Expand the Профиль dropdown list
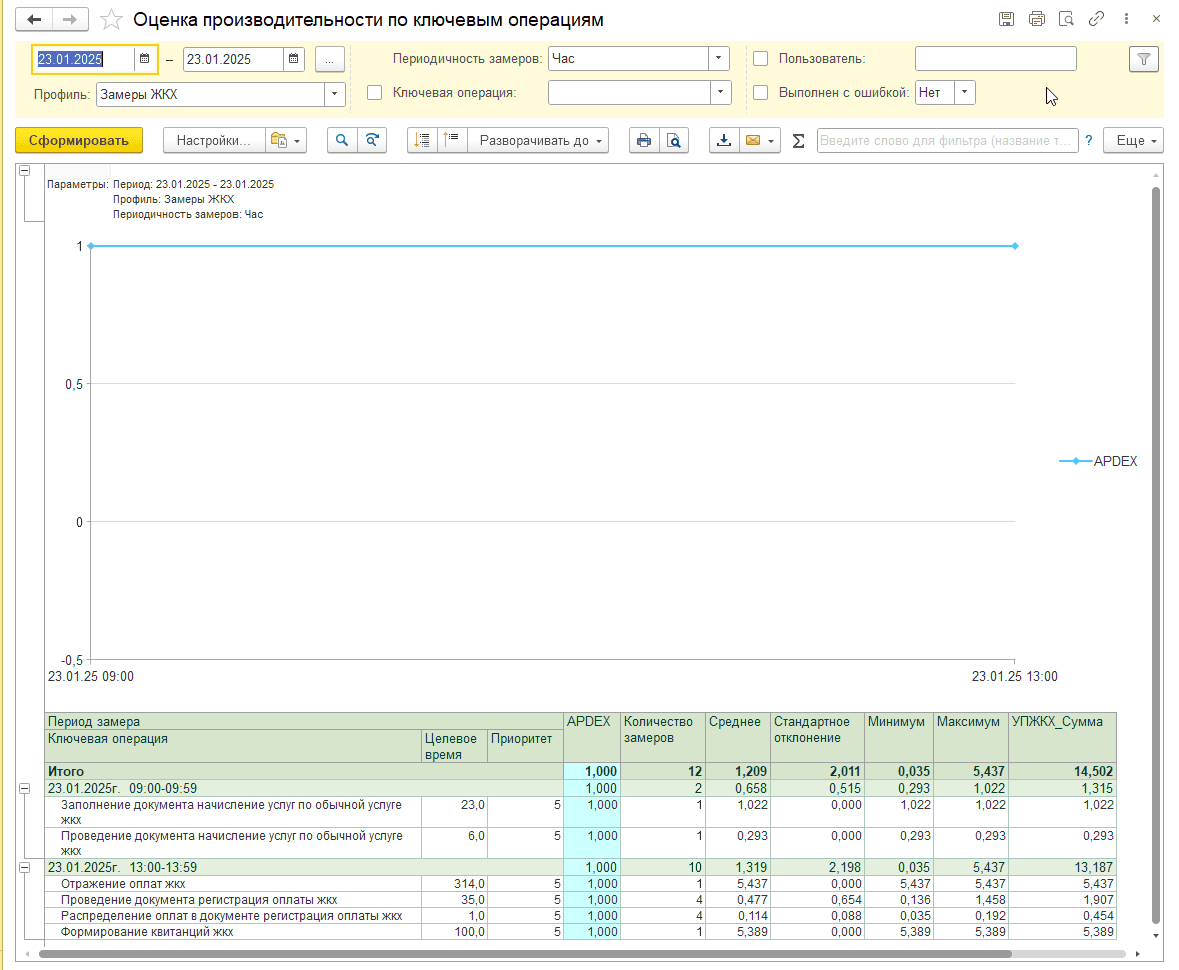The height and width of the screenshot is (970, 1179). point(334,95)
